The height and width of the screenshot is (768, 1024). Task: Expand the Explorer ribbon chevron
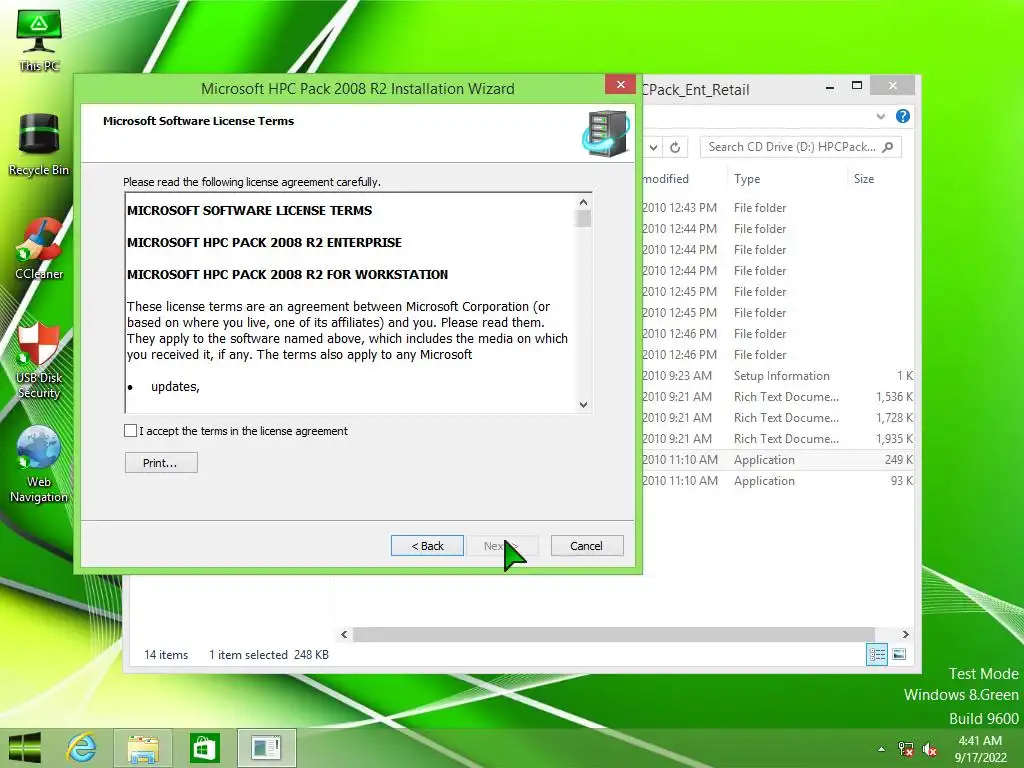click(880, 116)
